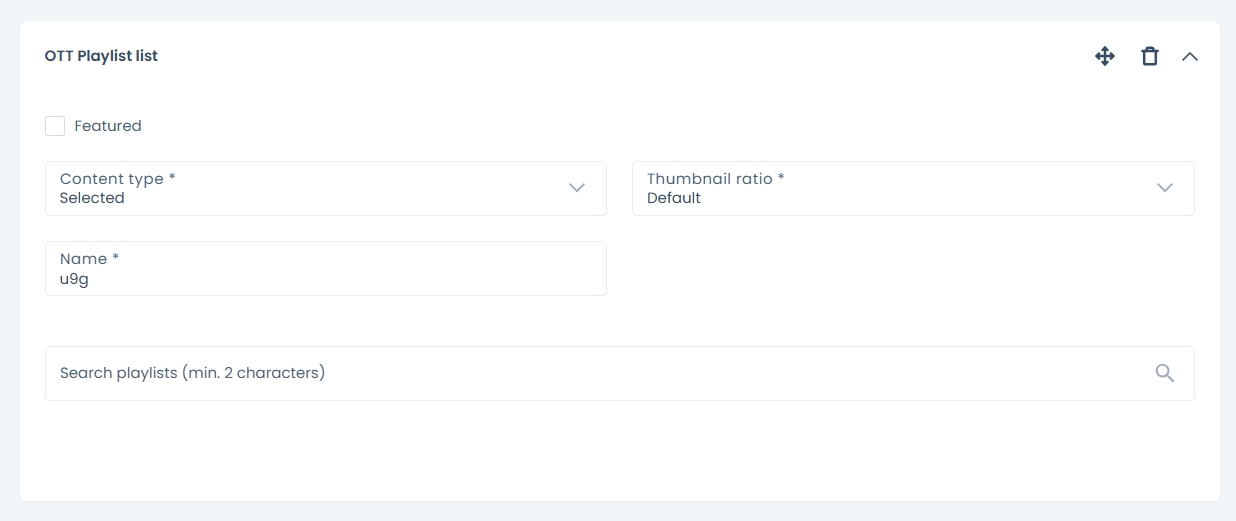Click the Content type chevron arrow
The height and width of the screenshot is (521, 1236).
tap(577, 188)
